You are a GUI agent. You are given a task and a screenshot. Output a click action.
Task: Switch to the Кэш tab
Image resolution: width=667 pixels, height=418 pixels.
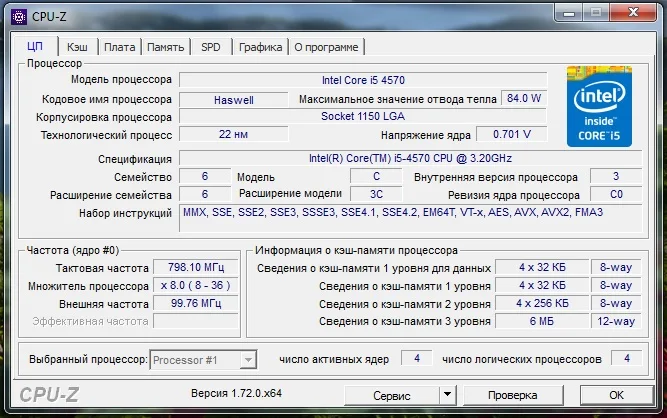(77, 47)
